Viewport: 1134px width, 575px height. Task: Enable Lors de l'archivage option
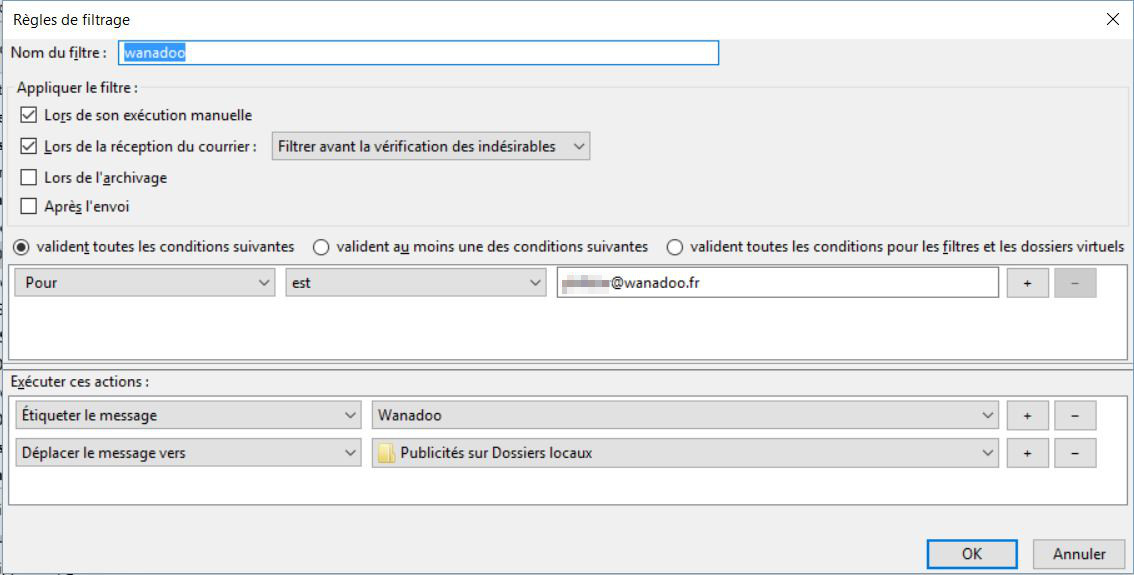coord(29,178)
